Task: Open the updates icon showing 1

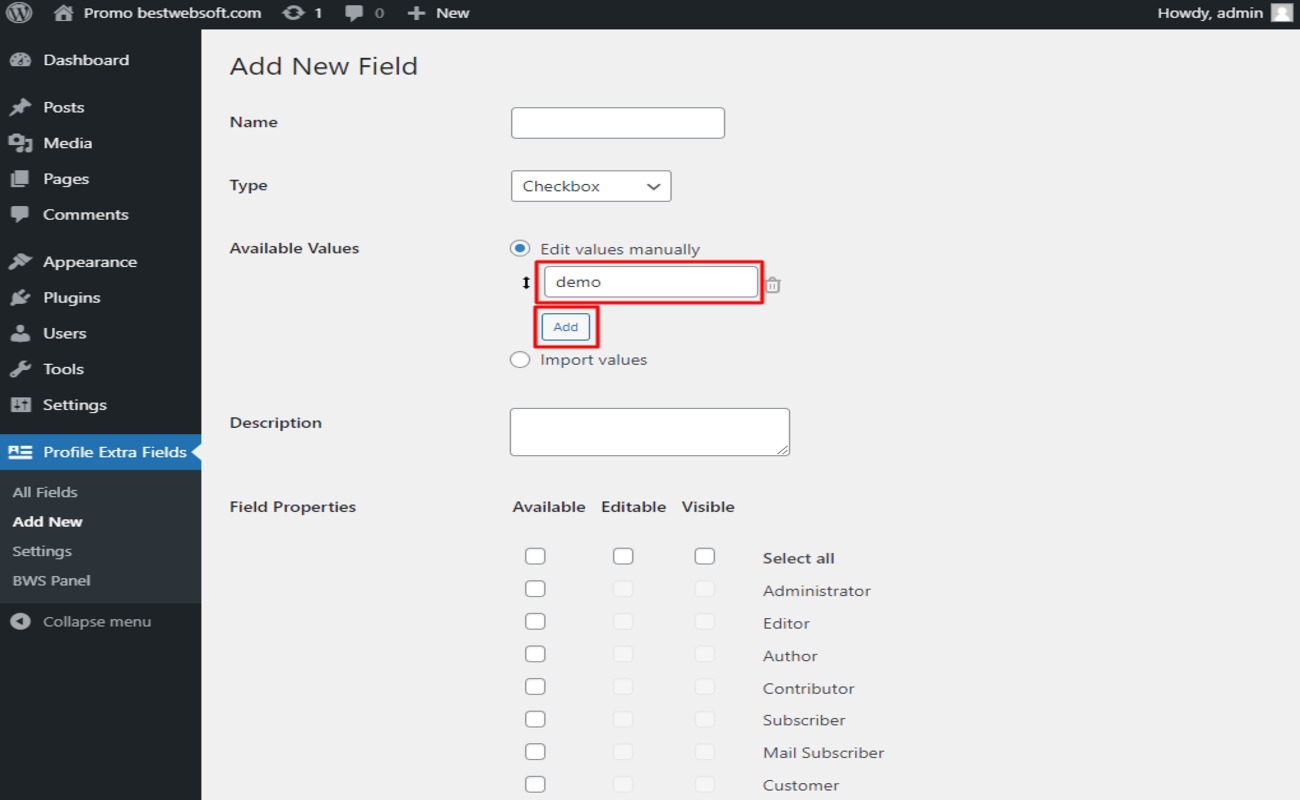Action: tap(293, 13)
